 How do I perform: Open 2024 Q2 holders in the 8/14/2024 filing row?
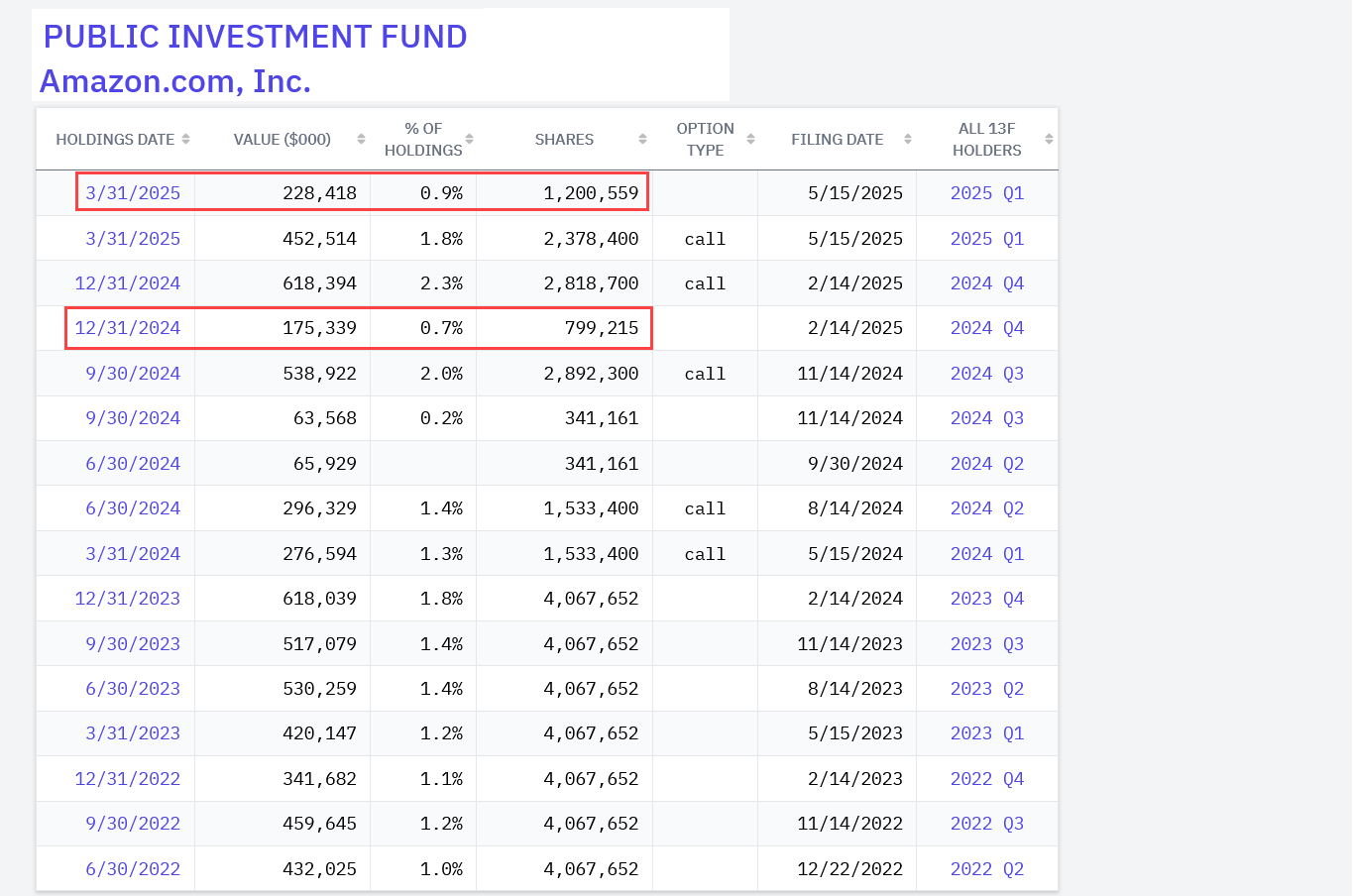tap(987, 508)
